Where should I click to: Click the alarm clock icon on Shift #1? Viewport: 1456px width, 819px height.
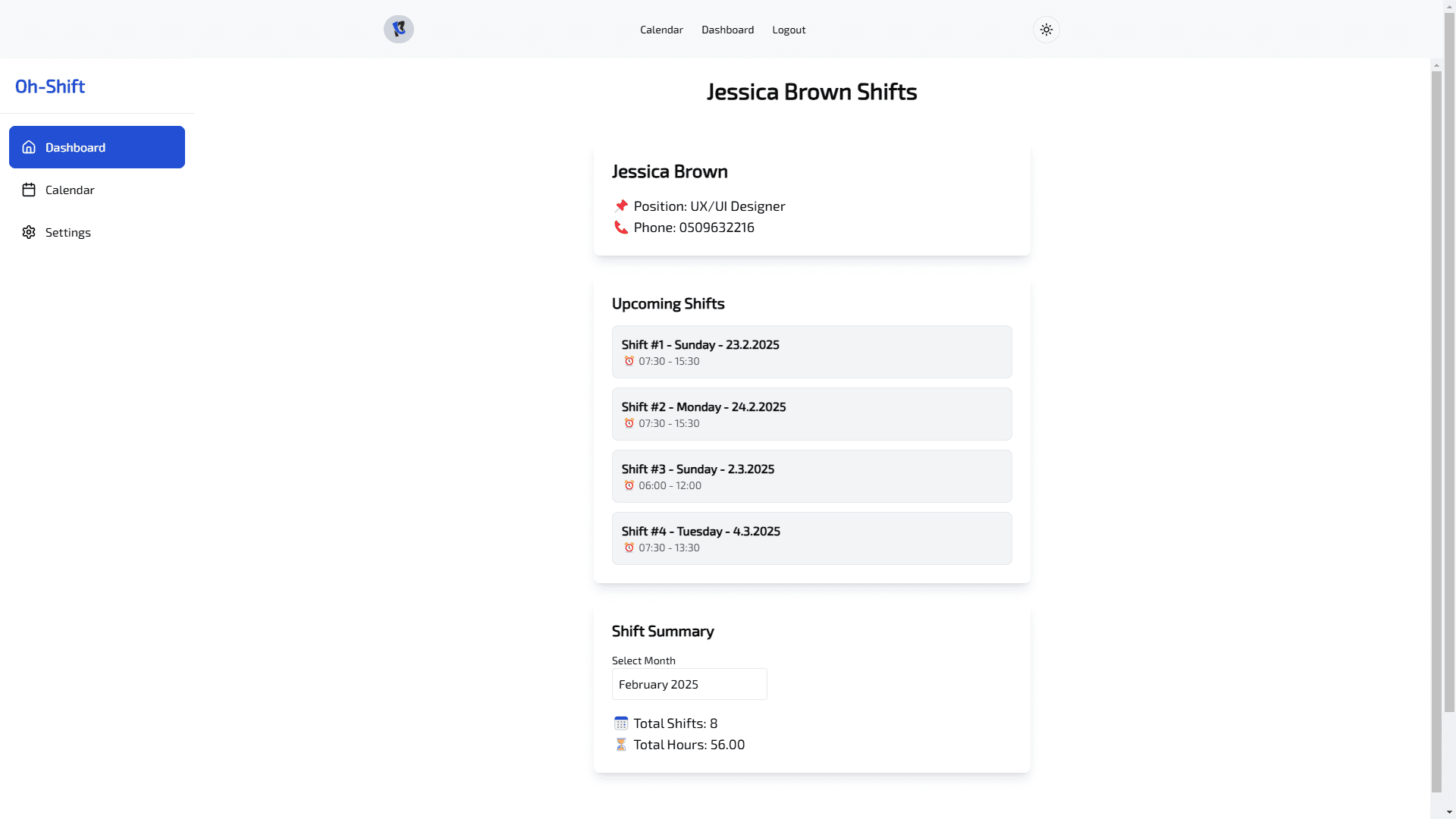[629, 361]
